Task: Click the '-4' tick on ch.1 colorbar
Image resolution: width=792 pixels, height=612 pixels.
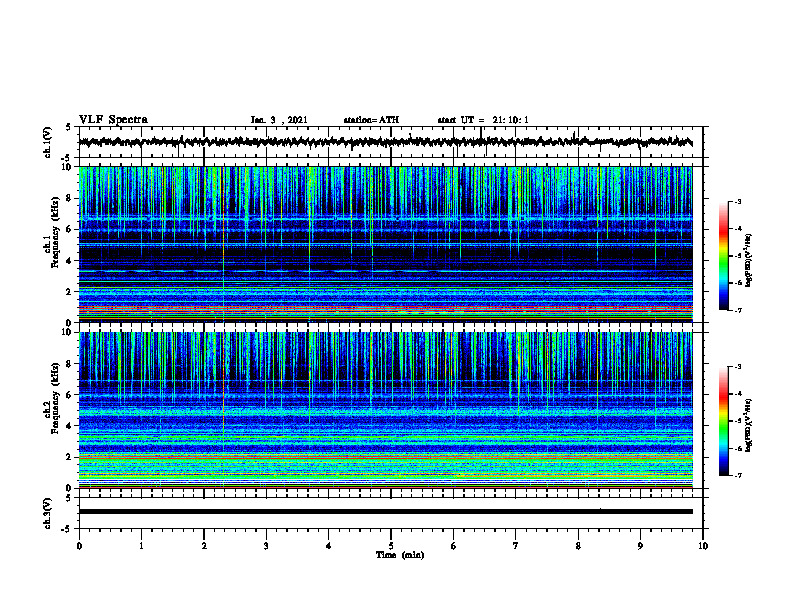Action: (738, 229)
